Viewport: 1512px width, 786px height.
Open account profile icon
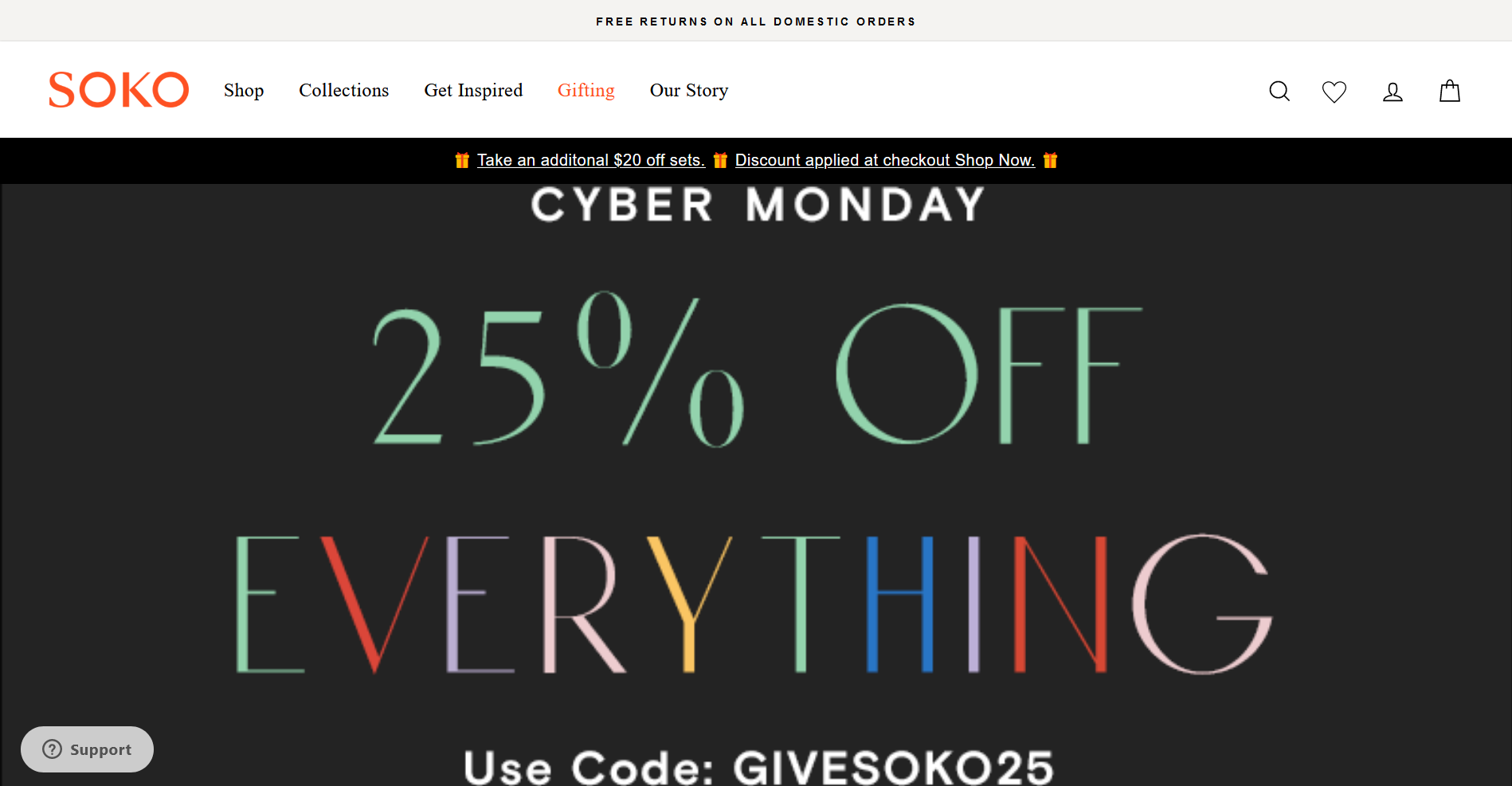tap(1393, 92)
